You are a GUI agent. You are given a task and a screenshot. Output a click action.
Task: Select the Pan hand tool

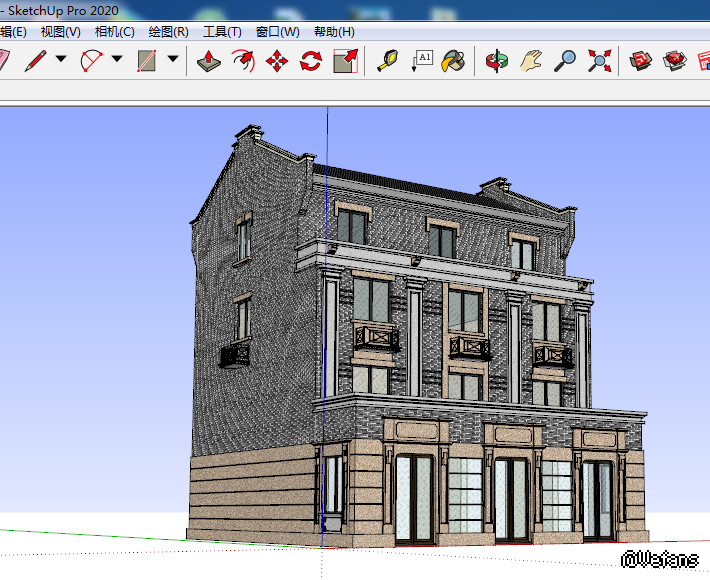pyautogui.click(x=530, y=61)
